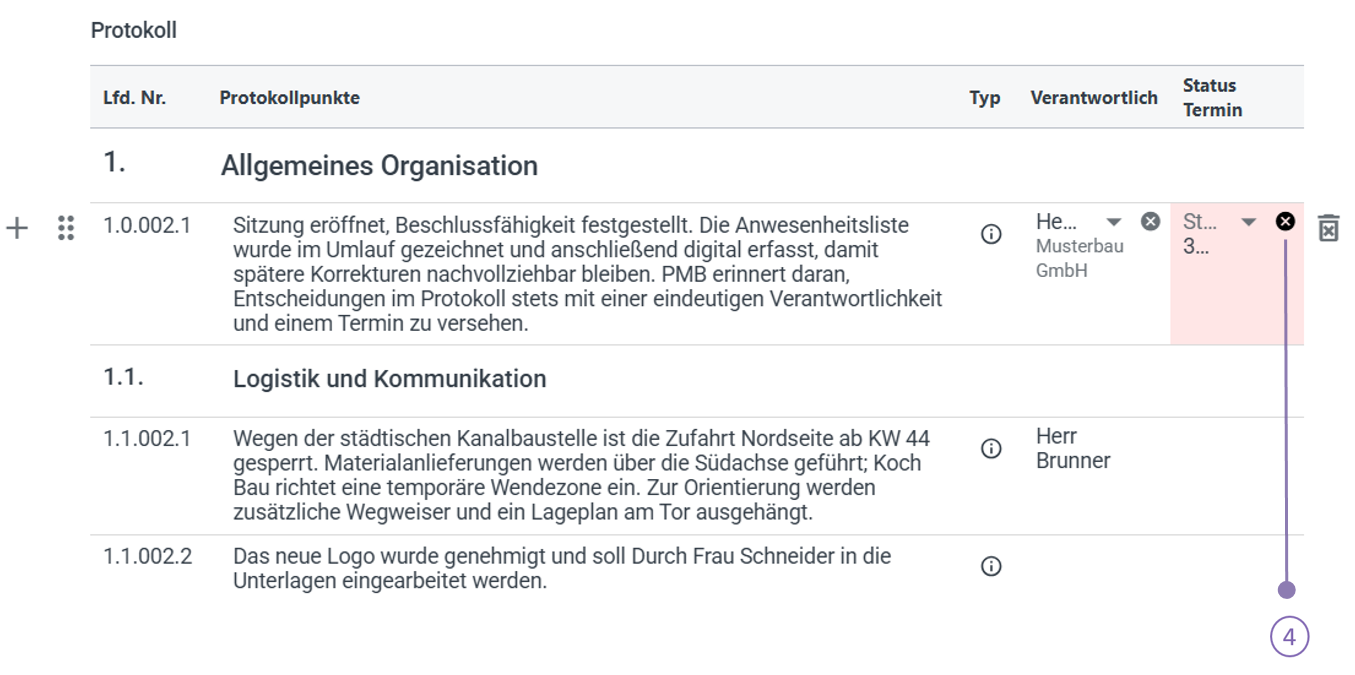Click the info type icon in row 1.0.002.1
Screen dimensions: 1355x675
coord(991,235)
